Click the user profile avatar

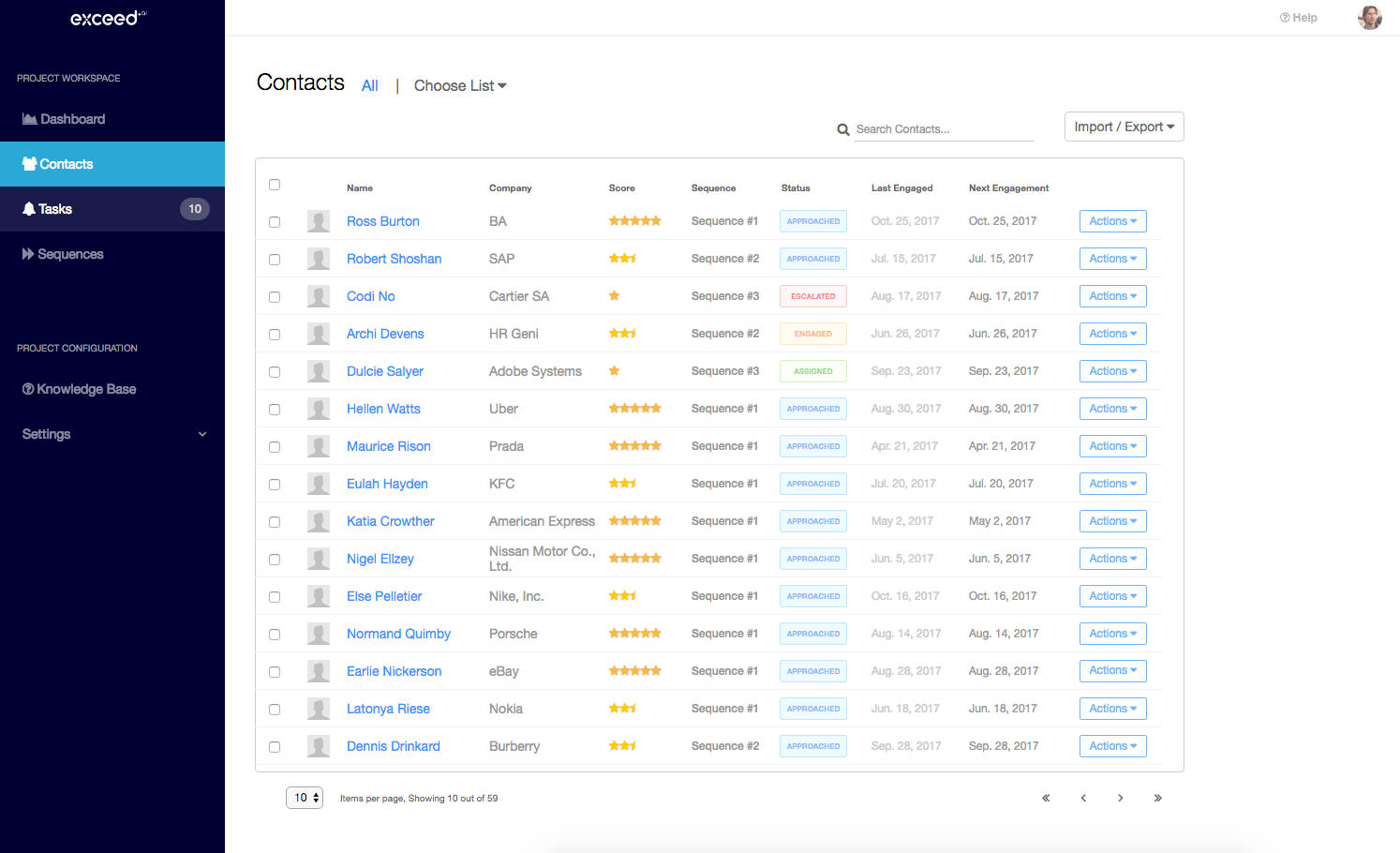tap(1369, 17)
